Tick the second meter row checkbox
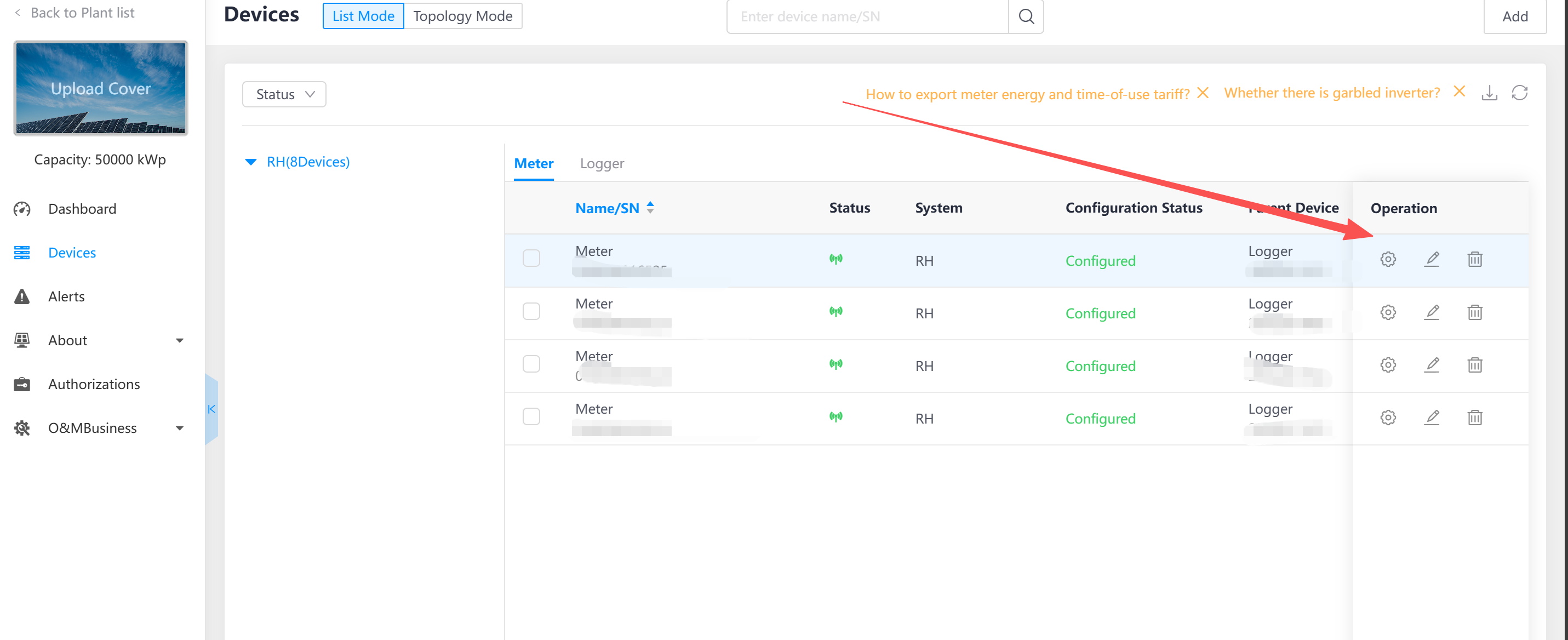This screenshot has width=1568, height=640. click(531, 311)
